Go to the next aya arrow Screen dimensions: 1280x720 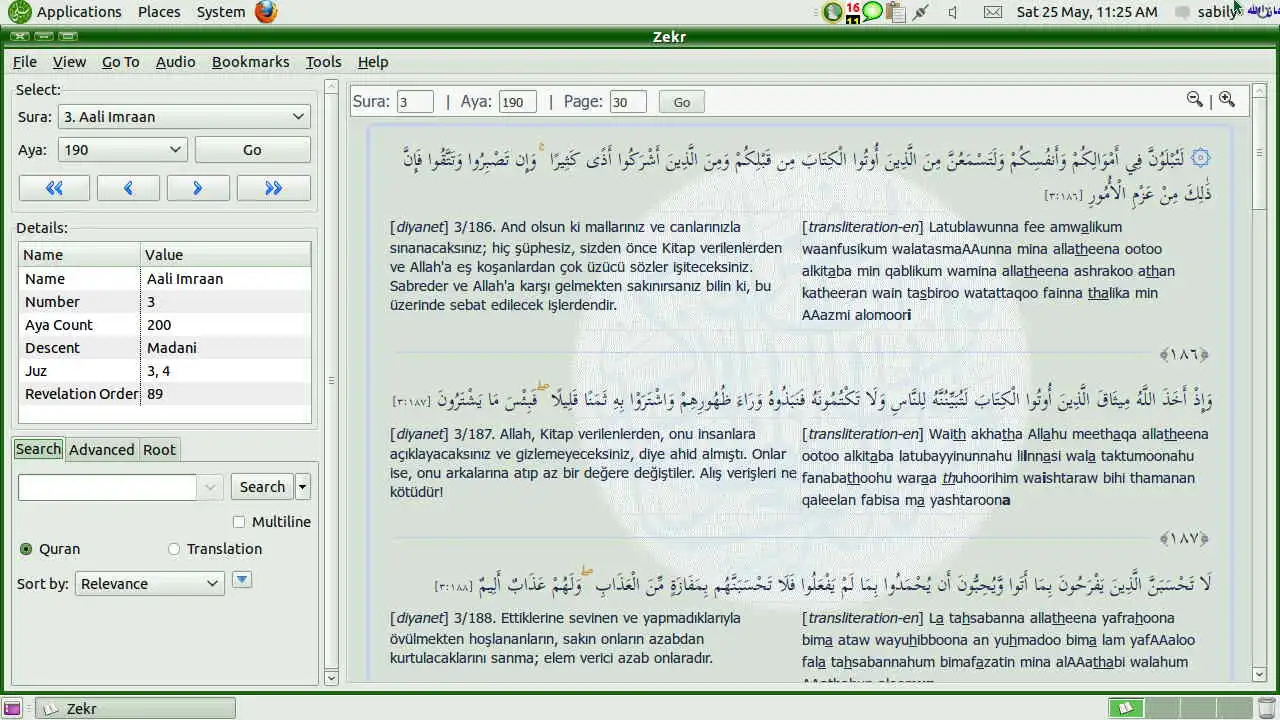[198, 188]
